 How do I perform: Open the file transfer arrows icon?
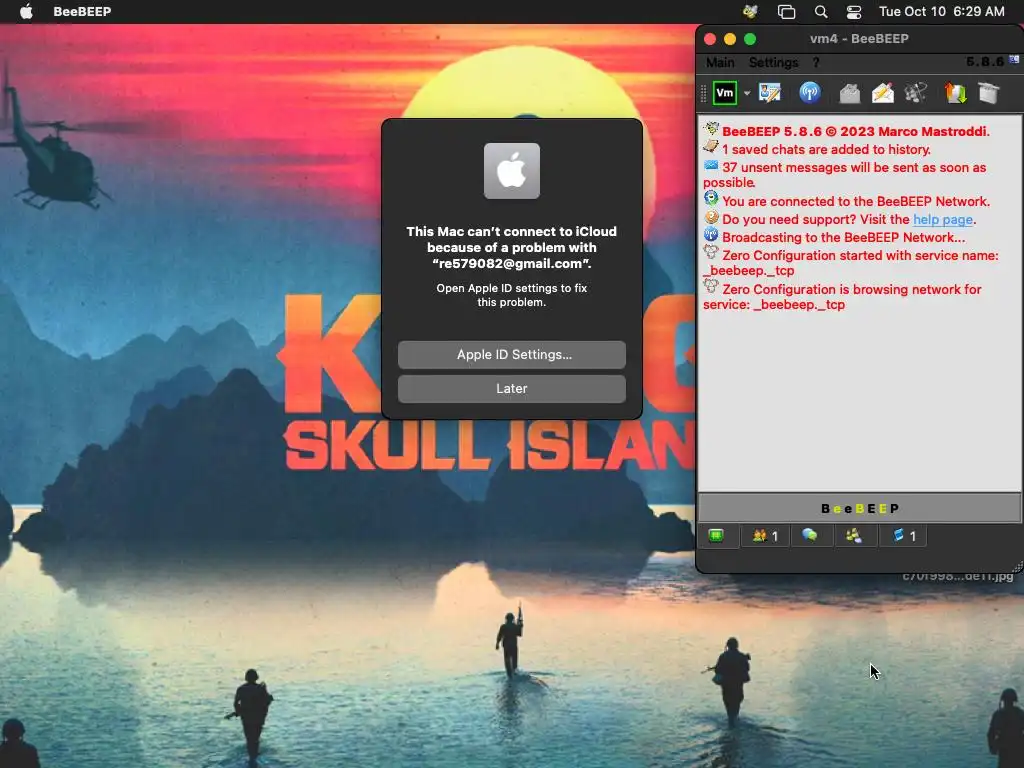pyautogui.click(x=955, y=93)
